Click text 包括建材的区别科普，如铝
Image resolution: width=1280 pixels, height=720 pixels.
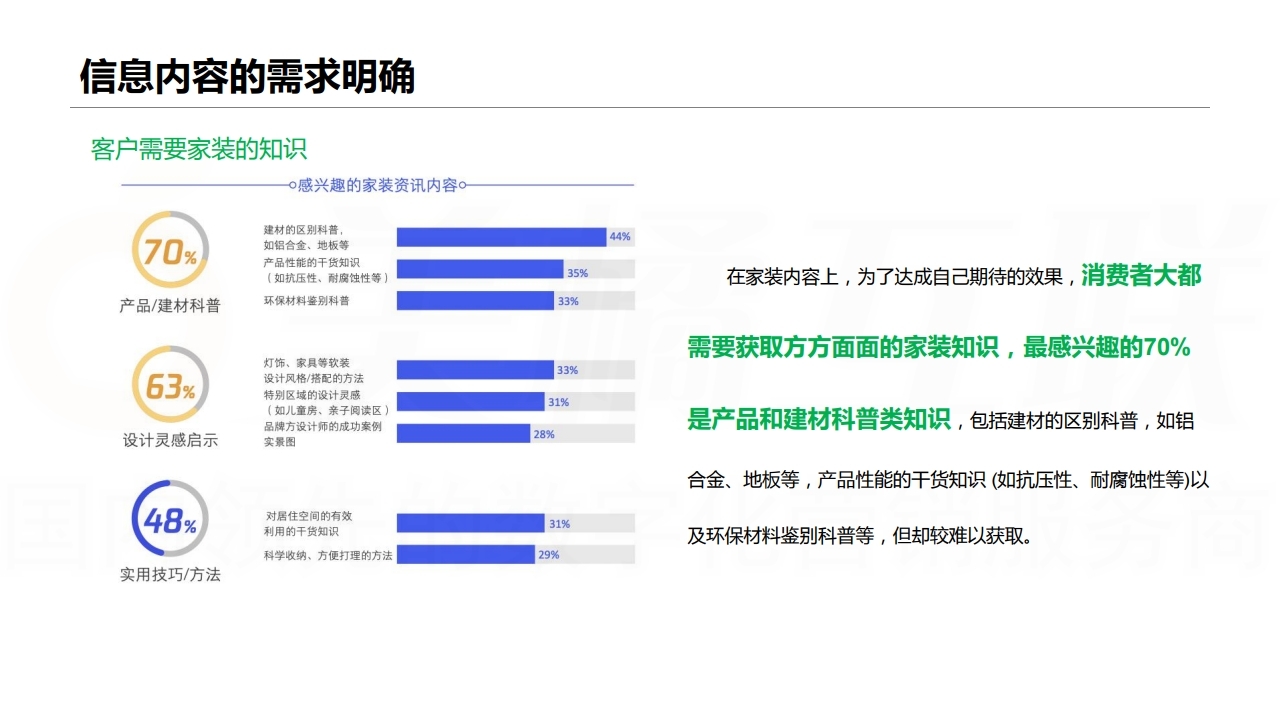[1082, 421]
